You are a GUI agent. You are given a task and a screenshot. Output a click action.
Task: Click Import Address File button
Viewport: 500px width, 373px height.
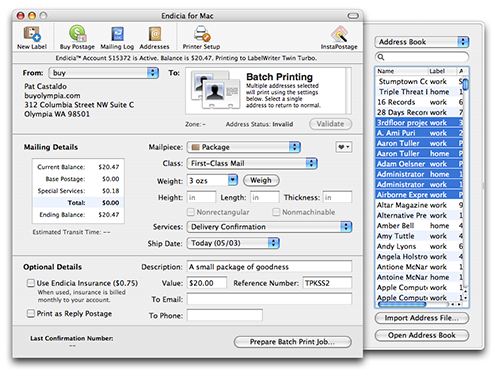tap(422, 318)
